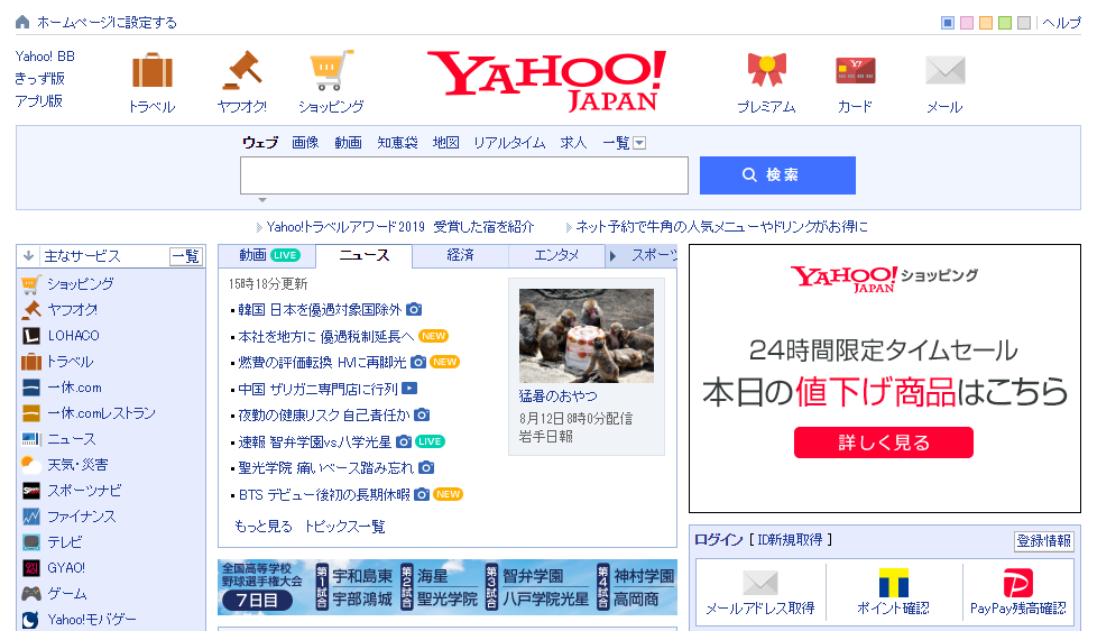This screenshot has width=1096, height=636.
Task: Open the カード credit card icon
Action: coord(856,71)
